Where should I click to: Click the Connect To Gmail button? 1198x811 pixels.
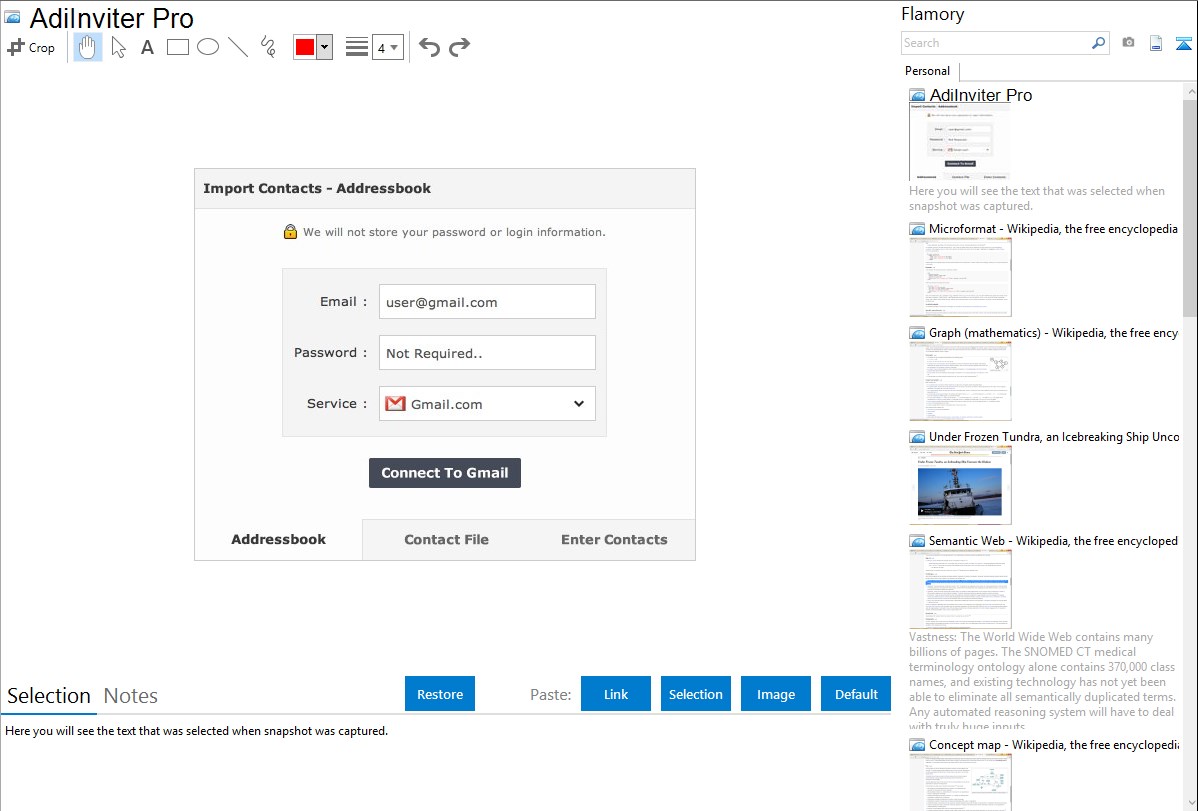[x=445, y=473]
